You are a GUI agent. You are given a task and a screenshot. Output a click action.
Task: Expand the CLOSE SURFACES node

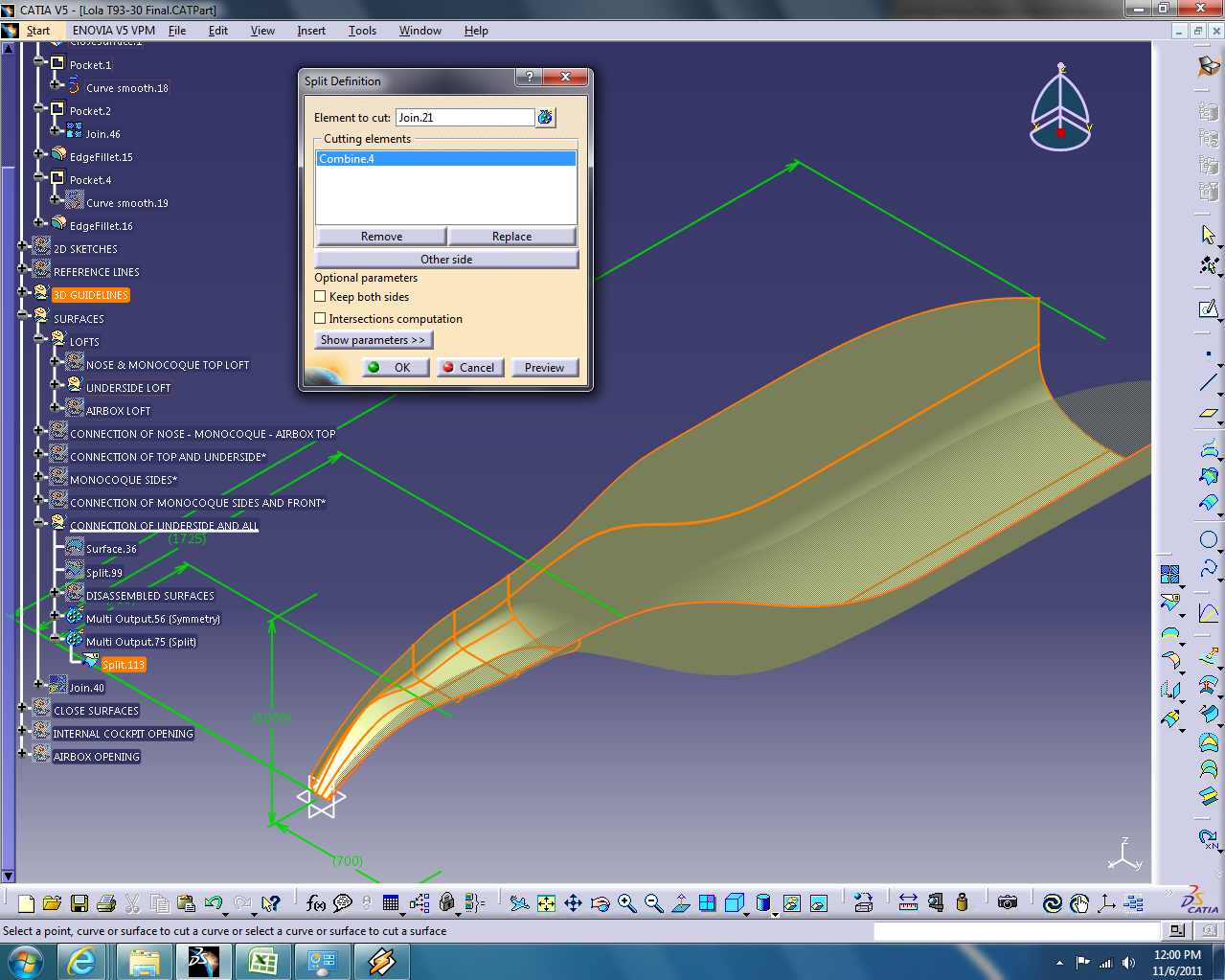pyautogui.click(x=22, y=707)
